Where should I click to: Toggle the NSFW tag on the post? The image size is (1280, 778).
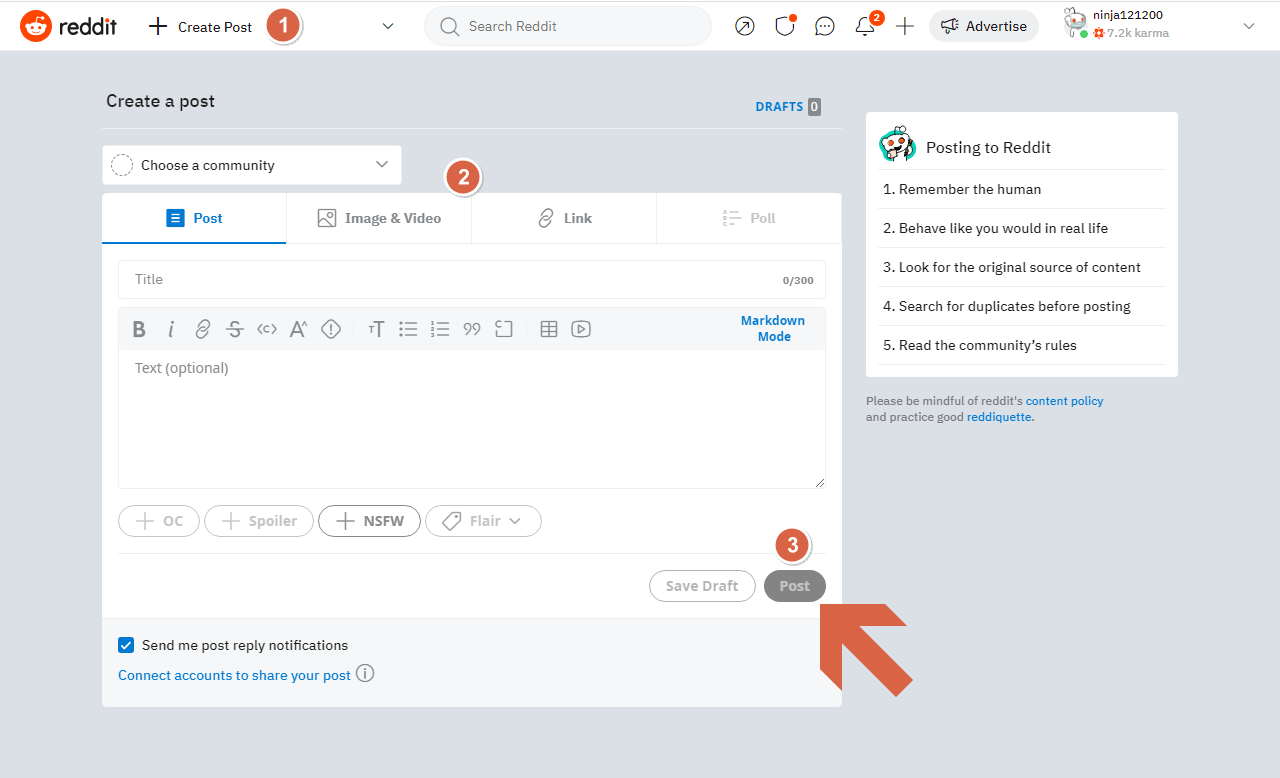tap(369, 520)
